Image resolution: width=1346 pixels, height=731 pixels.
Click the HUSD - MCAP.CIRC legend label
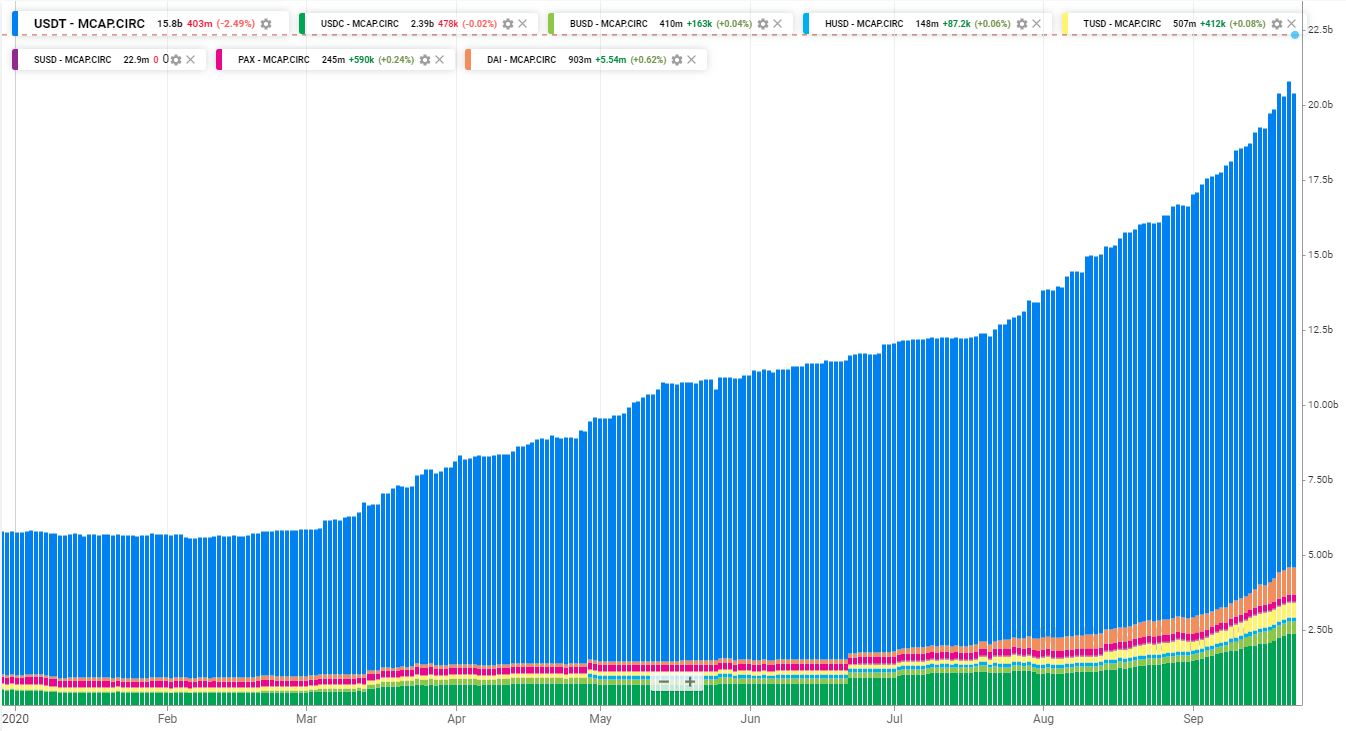(x=864, y=24)
